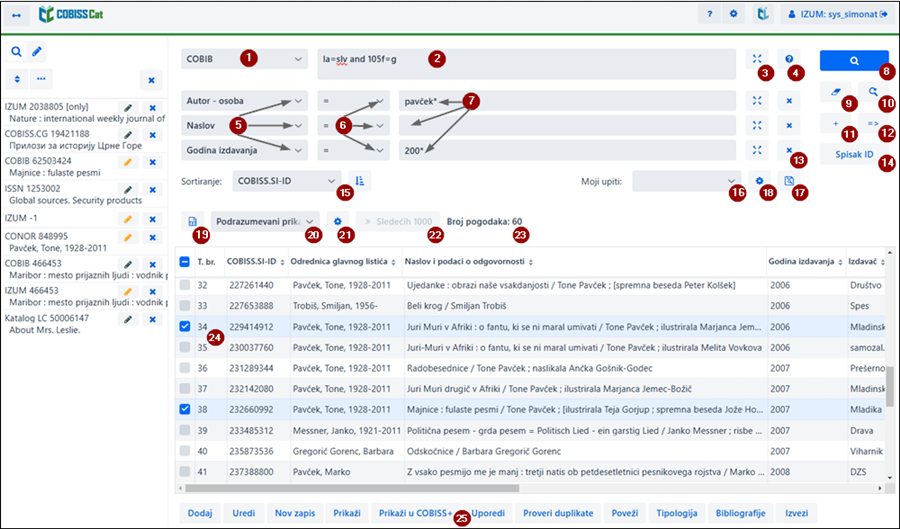Open the Spisak ID button
This screenshot has width=900, height=529.
point(854,154)
